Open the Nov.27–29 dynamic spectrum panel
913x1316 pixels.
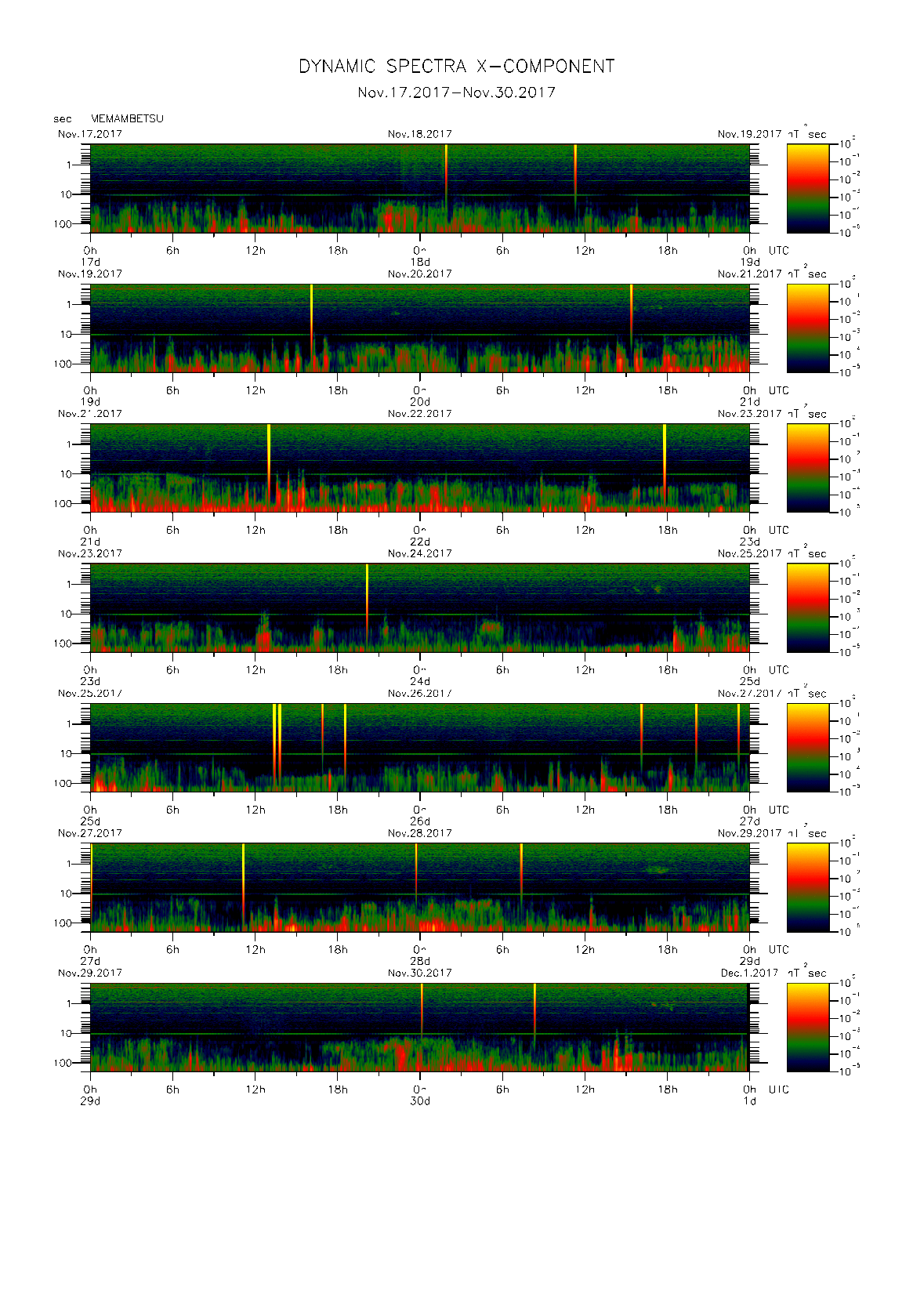pyautogui.click(x=420, y=887)
